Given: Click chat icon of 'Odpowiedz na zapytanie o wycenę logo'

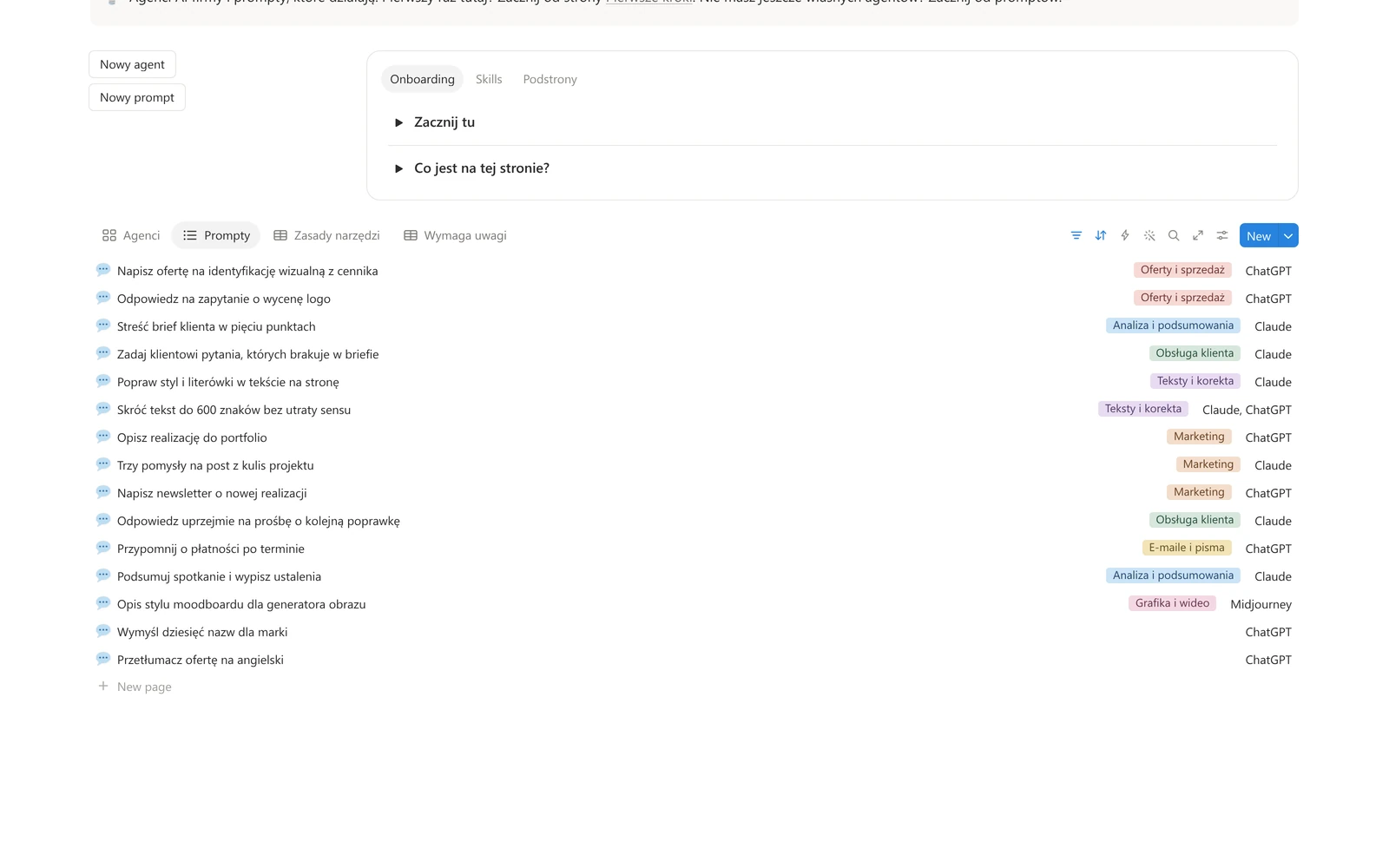Looking at the screenshot, I should 103,298.
